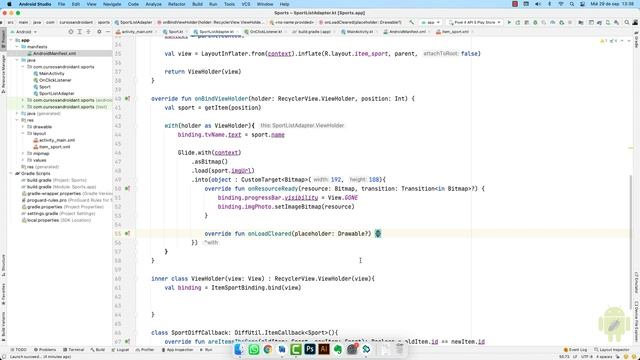The image size is (640, 360).
Task: Open Evernote from the dock
Action: click(338, 349)
